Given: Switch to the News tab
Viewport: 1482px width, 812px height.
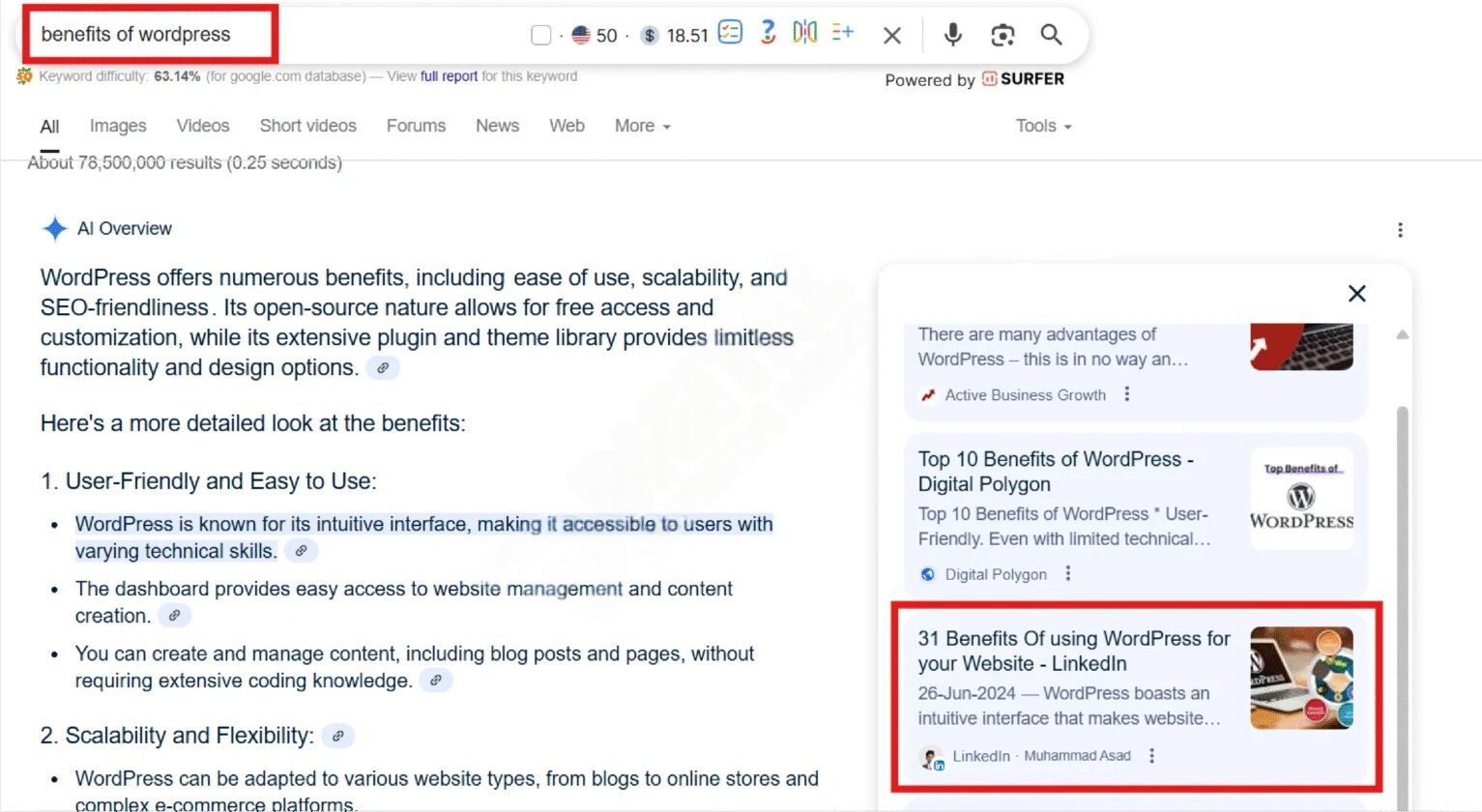Looking at the screenshot, I should pyautogui.click(x=497, y=126).
